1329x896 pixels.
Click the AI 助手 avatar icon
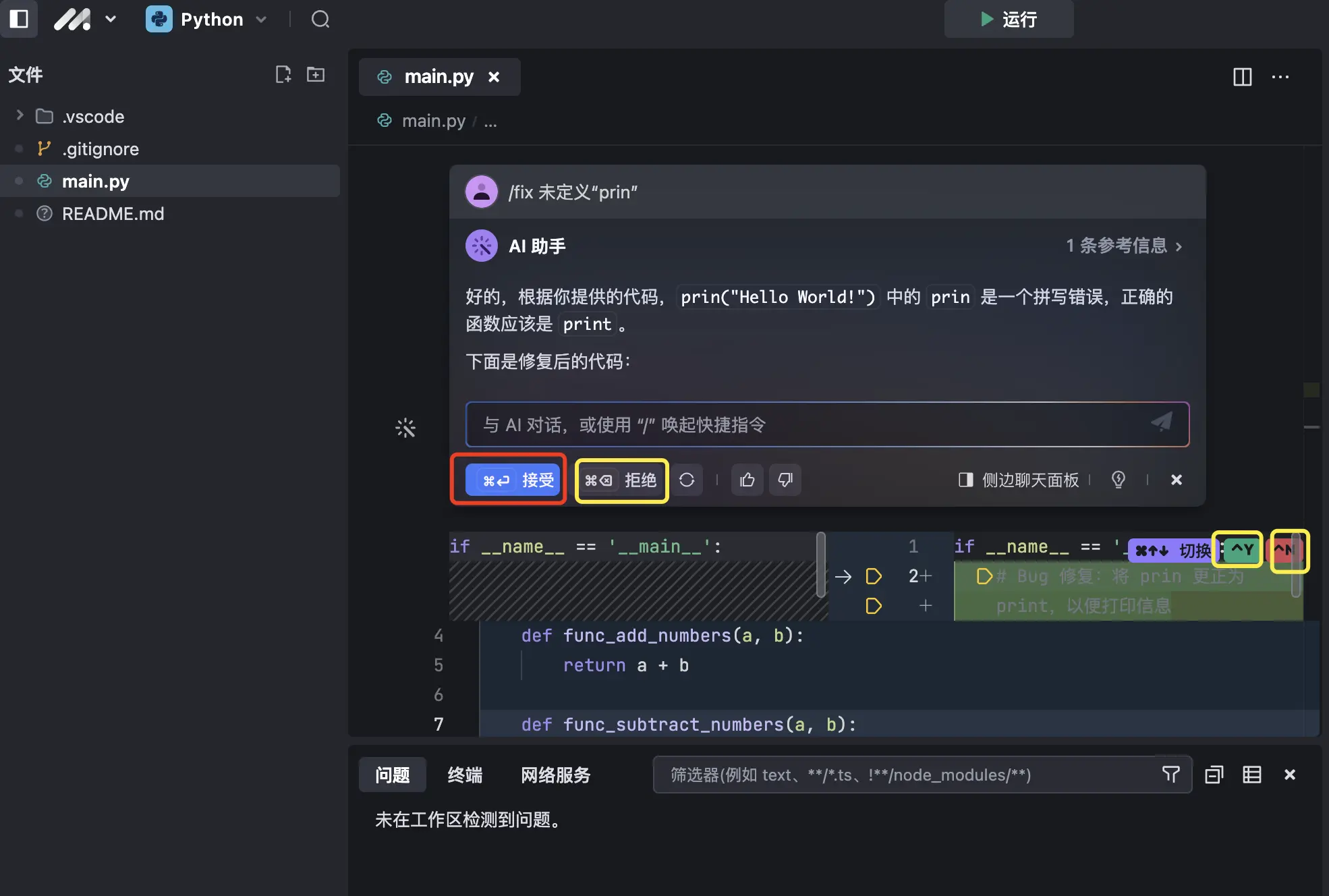[482, 246]
